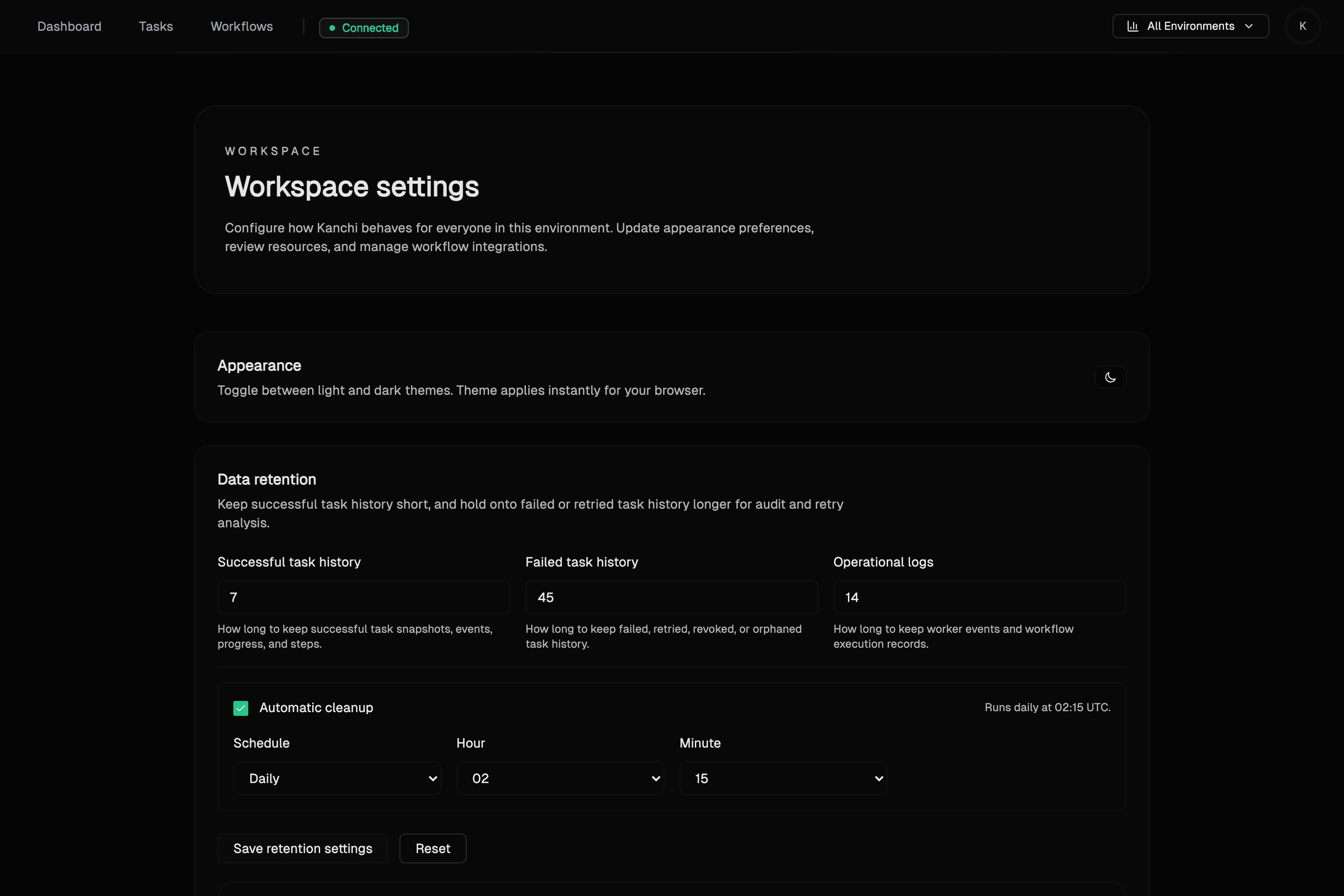Open the Hour 02 dropdown

click(x=560, y=778)
